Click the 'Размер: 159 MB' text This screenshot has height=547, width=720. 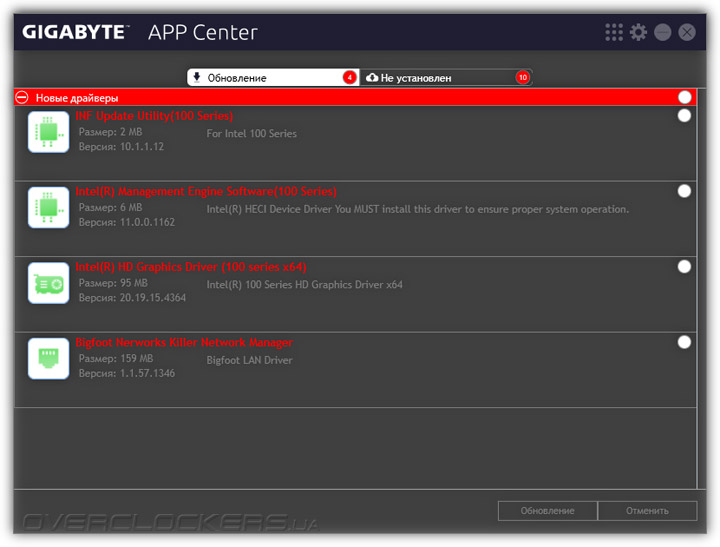[x=116, y=358]
